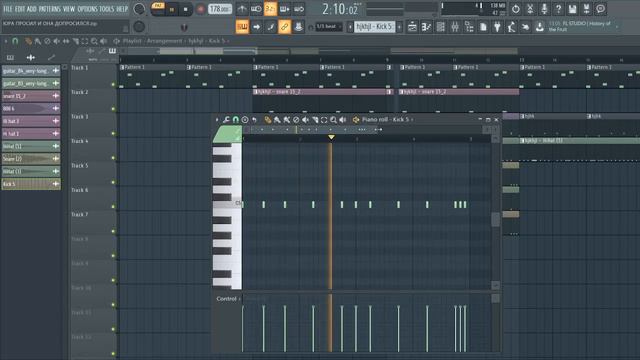Click the speech bubble online news icon
The image size is (640, 360).
[600, 9]
